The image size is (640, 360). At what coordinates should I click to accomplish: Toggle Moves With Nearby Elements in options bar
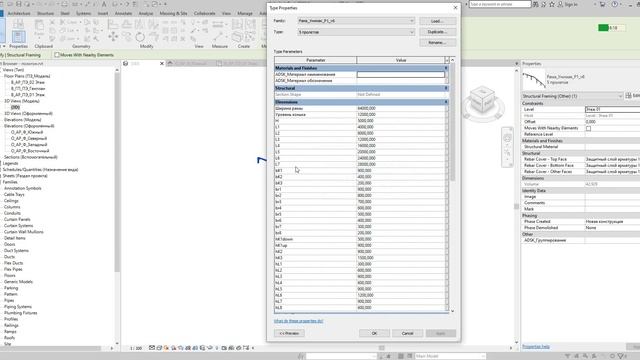[57, 55]
